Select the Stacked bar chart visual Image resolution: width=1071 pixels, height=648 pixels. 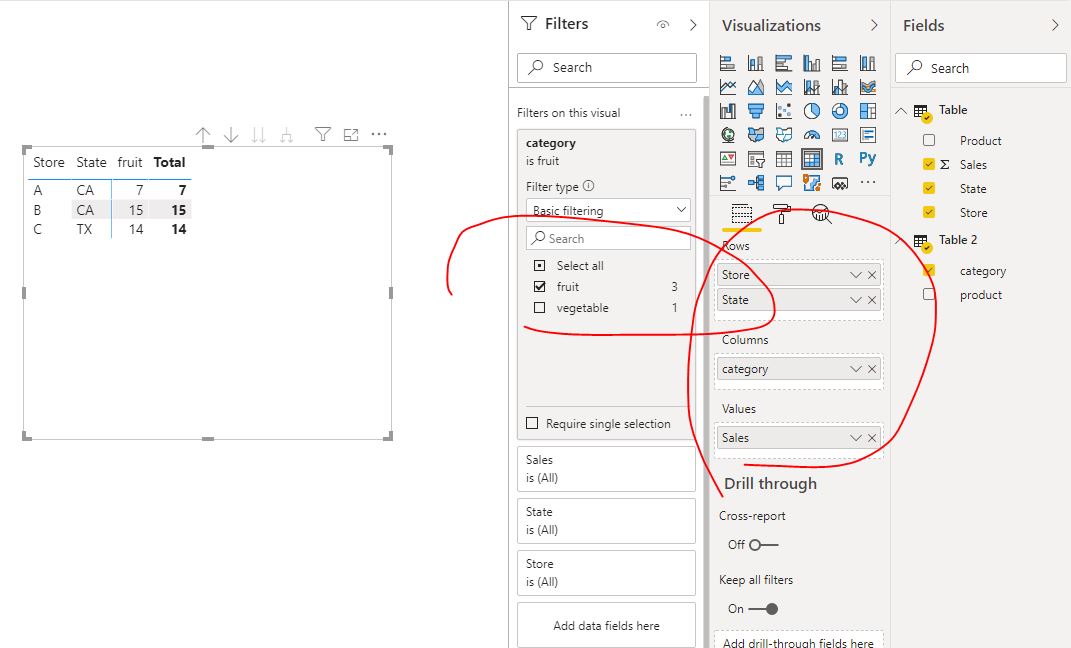727,64
